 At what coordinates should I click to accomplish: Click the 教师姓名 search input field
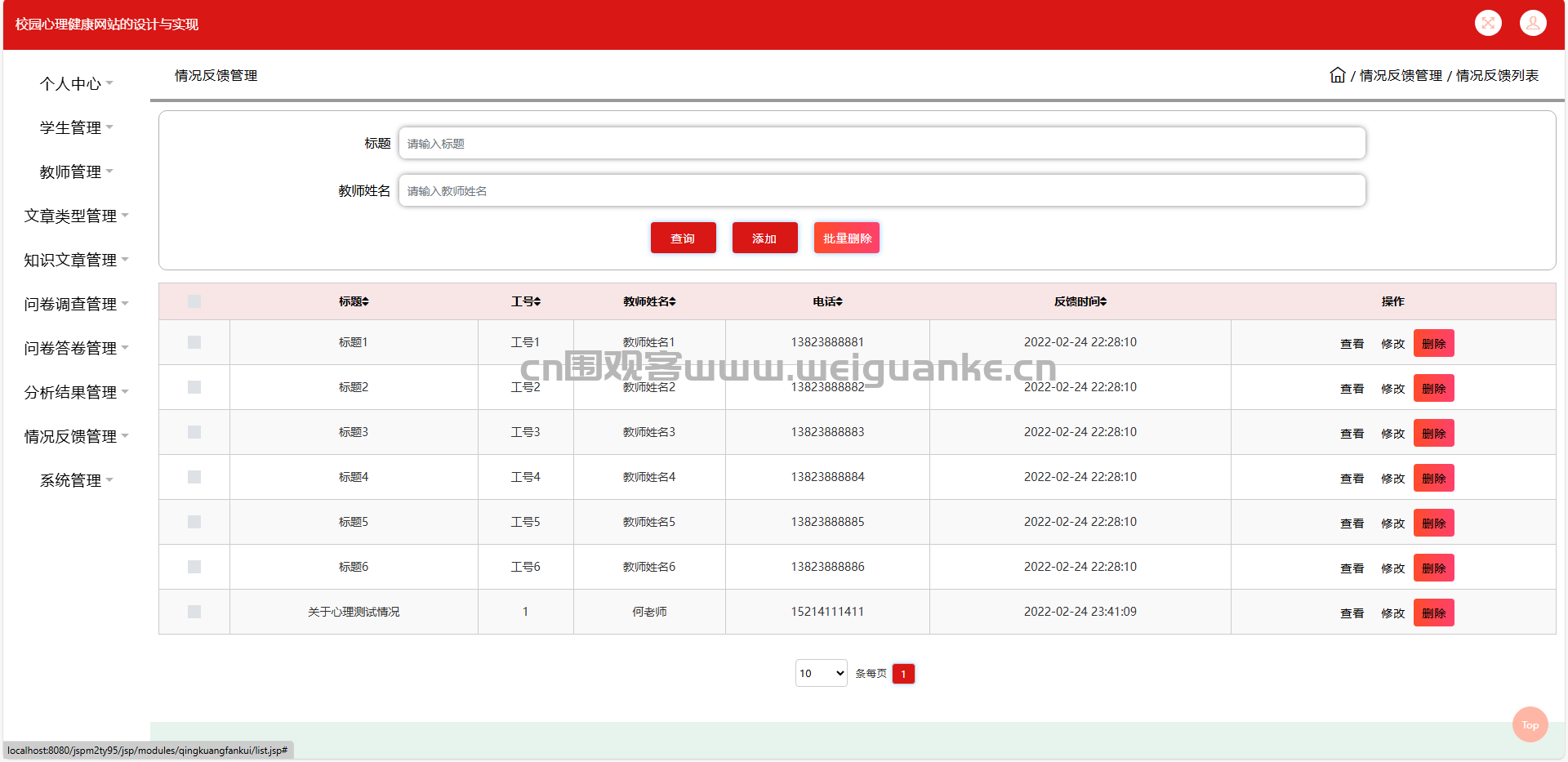(882, 190)
